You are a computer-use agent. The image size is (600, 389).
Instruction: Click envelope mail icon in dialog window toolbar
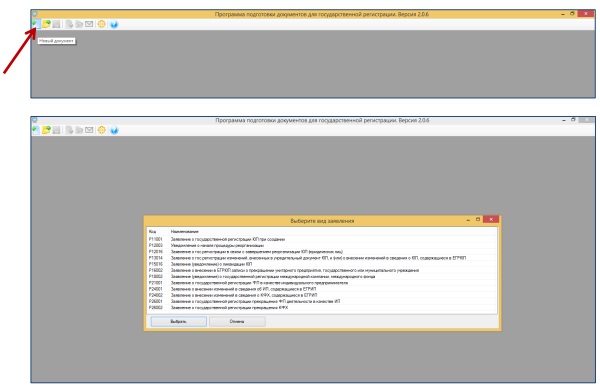tap(89, 130)
